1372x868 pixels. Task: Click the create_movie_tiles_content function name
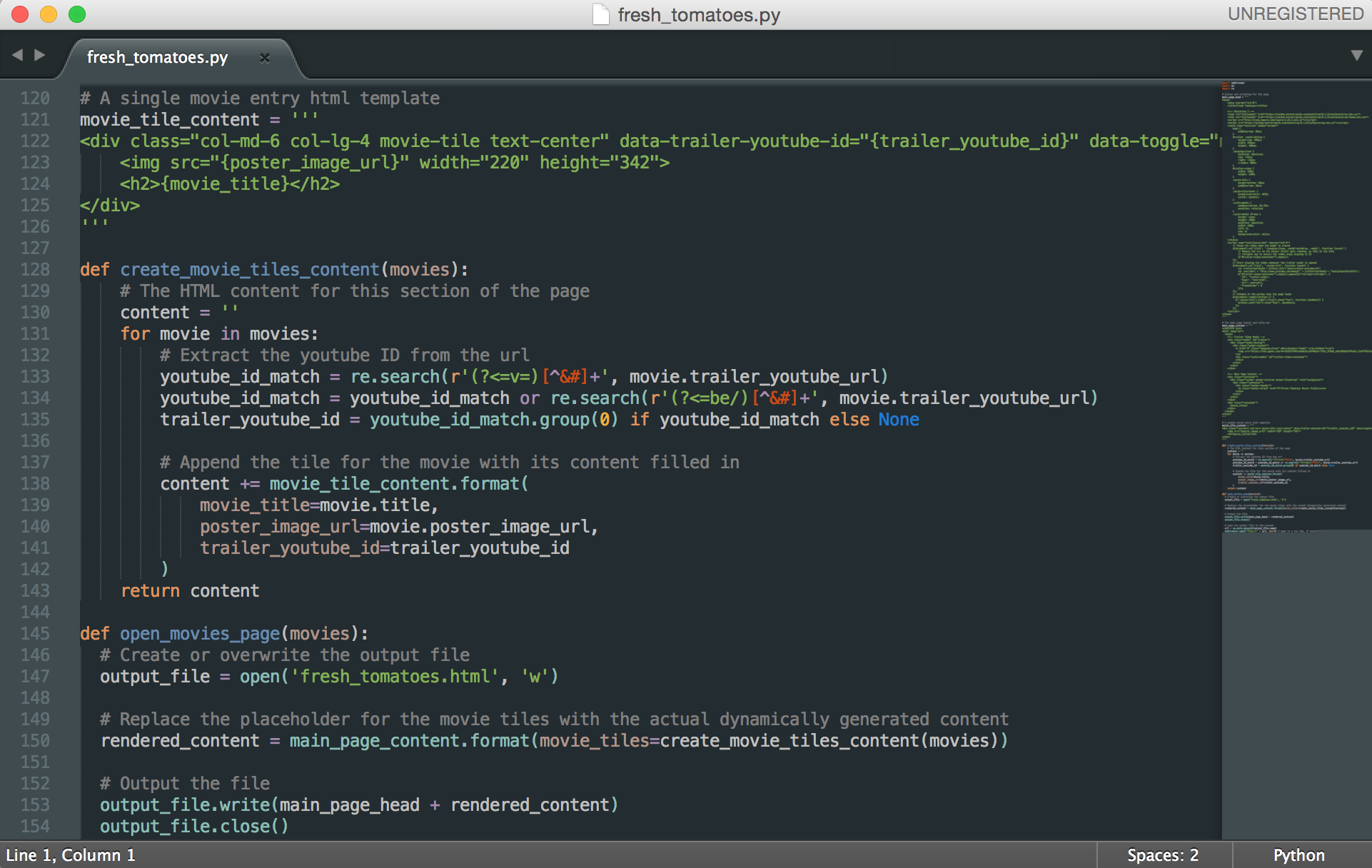(x=249, y=270)
